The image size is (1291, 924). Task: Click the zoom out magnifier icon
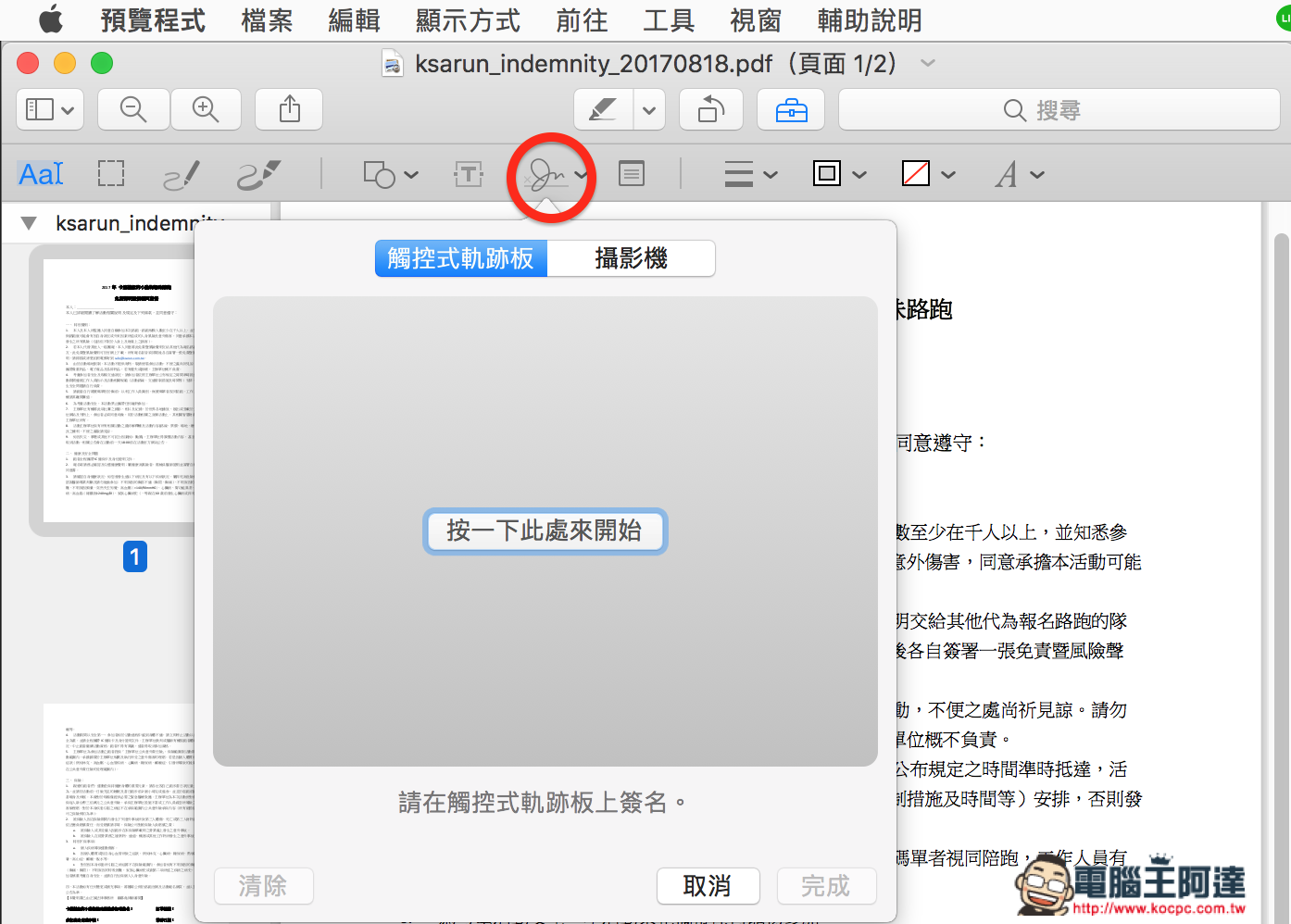[133, 109]
